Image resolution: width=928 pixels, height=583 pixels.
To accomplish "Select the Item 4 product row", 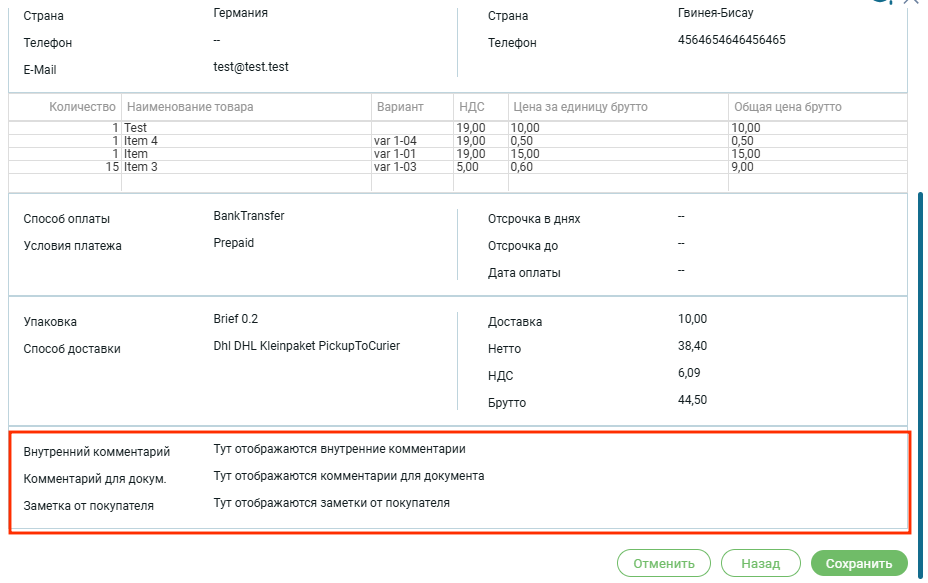I will [141, 141].
